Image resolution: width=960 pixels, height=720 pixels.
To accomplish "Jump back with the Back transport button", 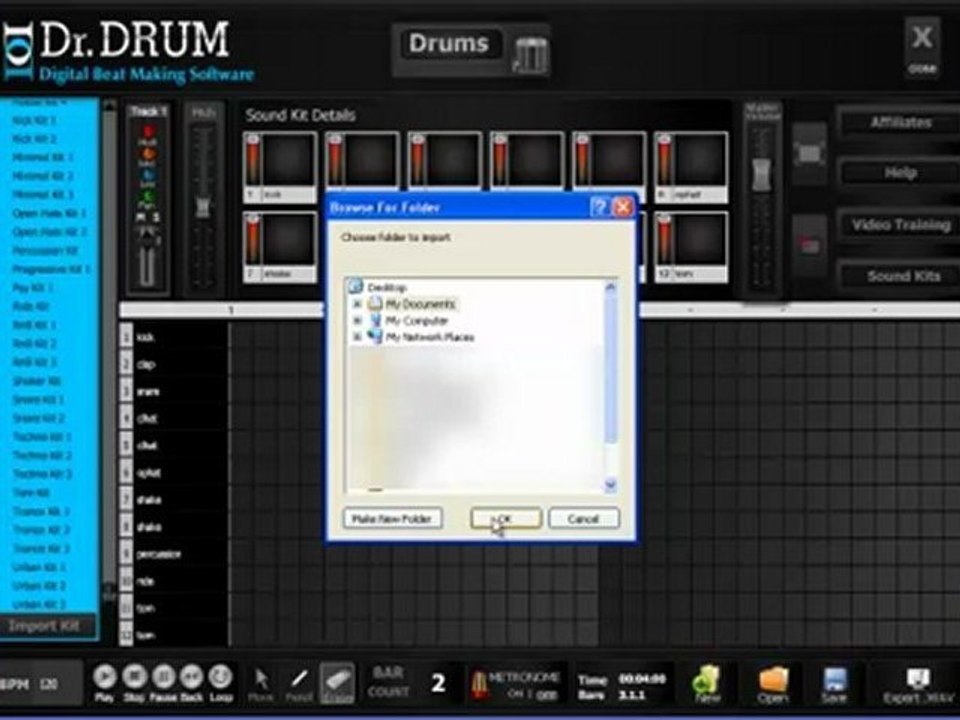I will point(192,677).
